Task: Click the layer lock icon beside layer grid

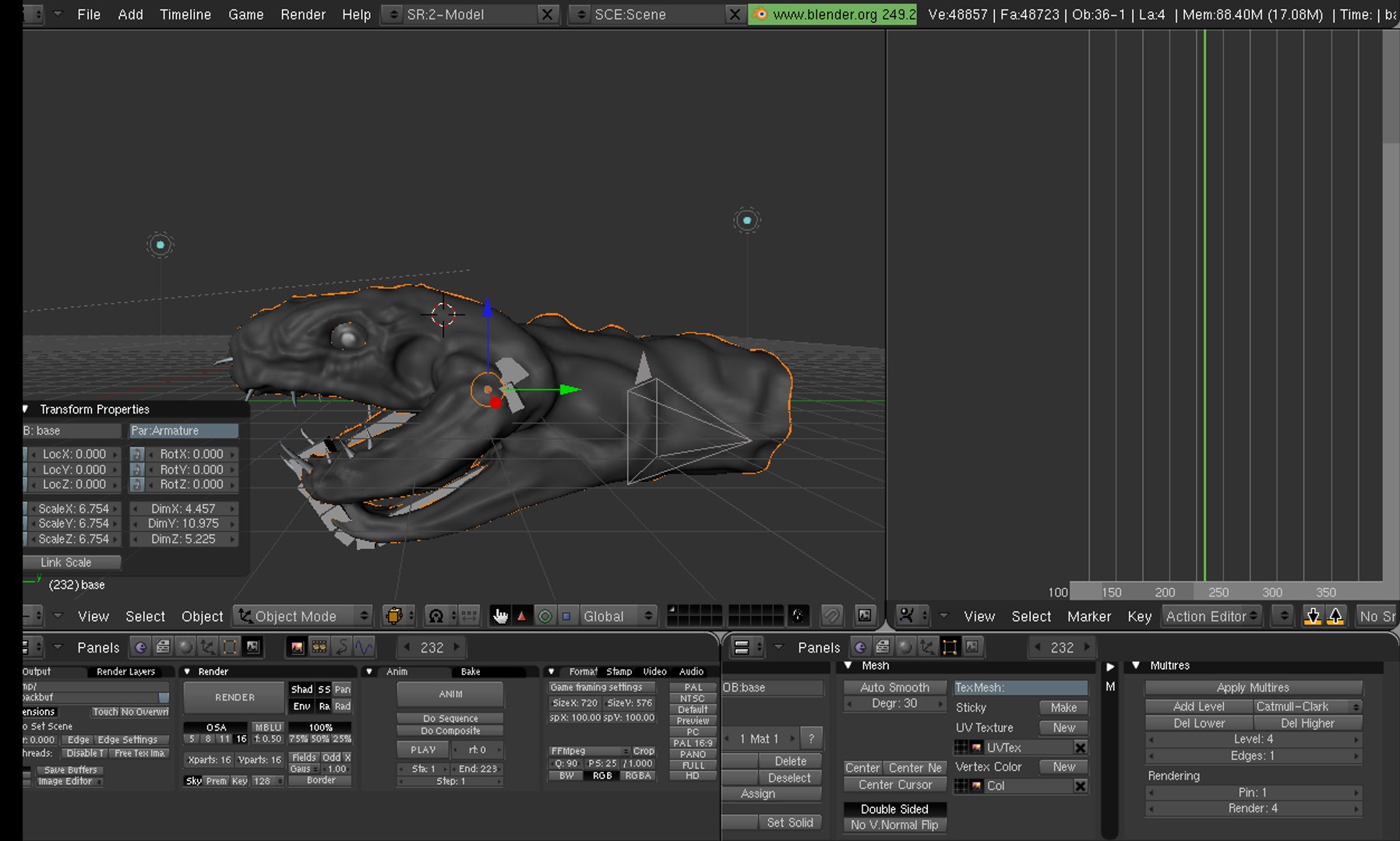Action: coord(798,616)
